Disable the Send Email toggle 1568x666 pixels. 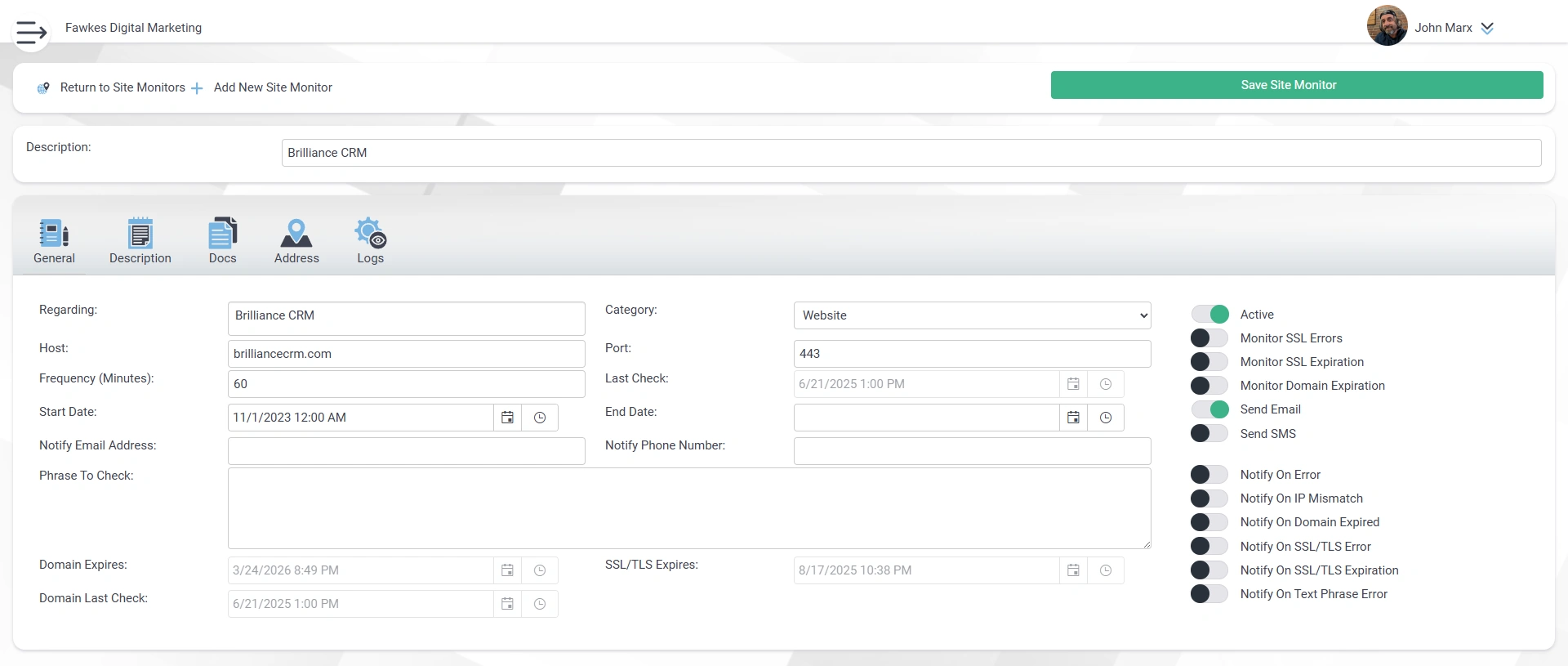pos(1209,409)
